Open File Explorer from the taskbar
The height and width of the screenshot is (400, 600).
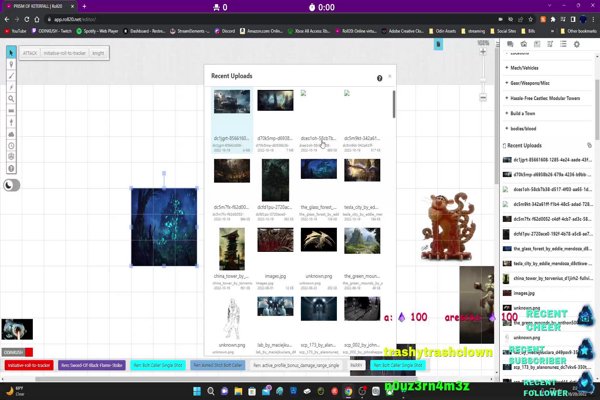(x=238, y=391)
